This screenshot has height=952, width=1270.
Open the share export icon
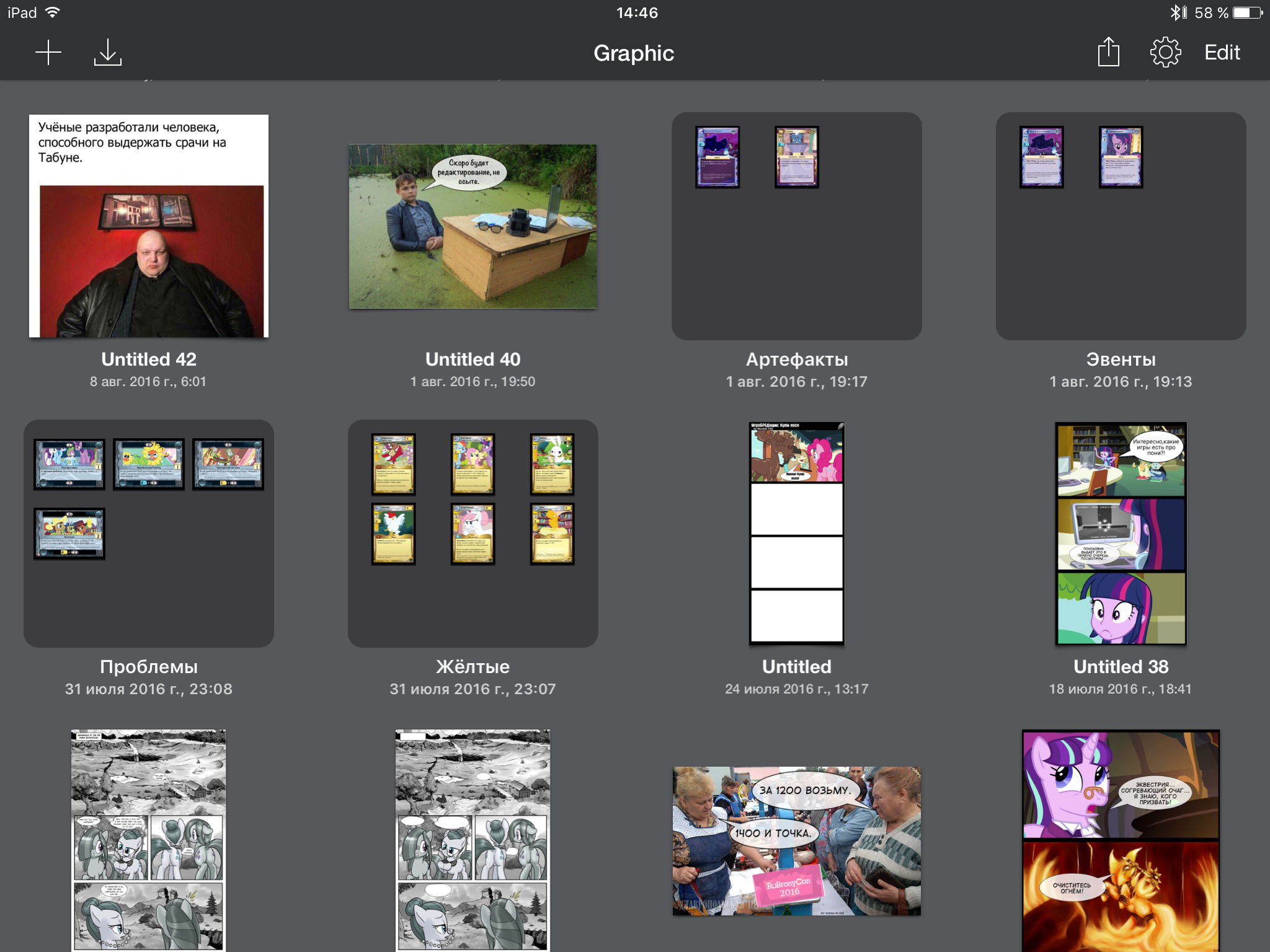pyautogui.click(x=1108, y=51)
